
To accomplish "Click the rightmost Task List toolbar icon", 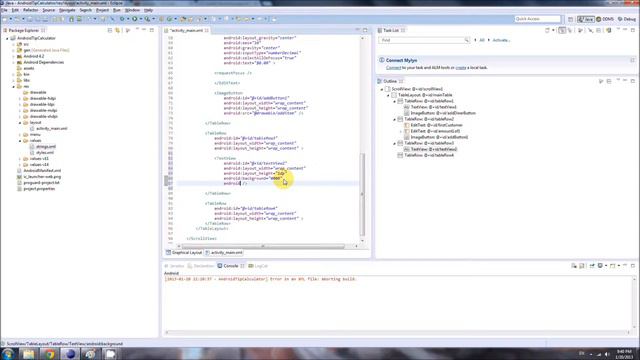I will click(x=609, y=30).
